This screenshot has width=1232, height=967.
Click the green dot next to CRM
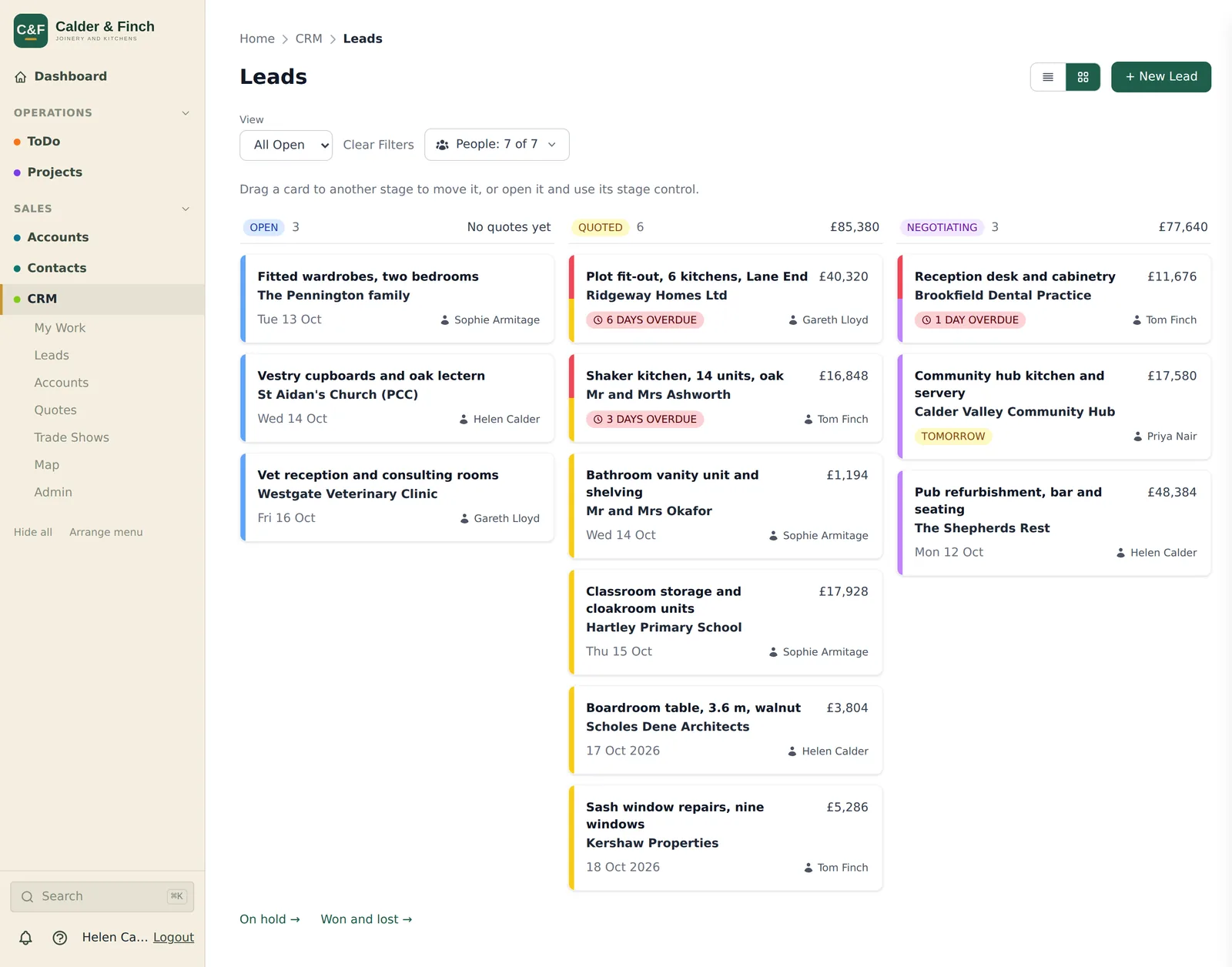tap(17, 299)
